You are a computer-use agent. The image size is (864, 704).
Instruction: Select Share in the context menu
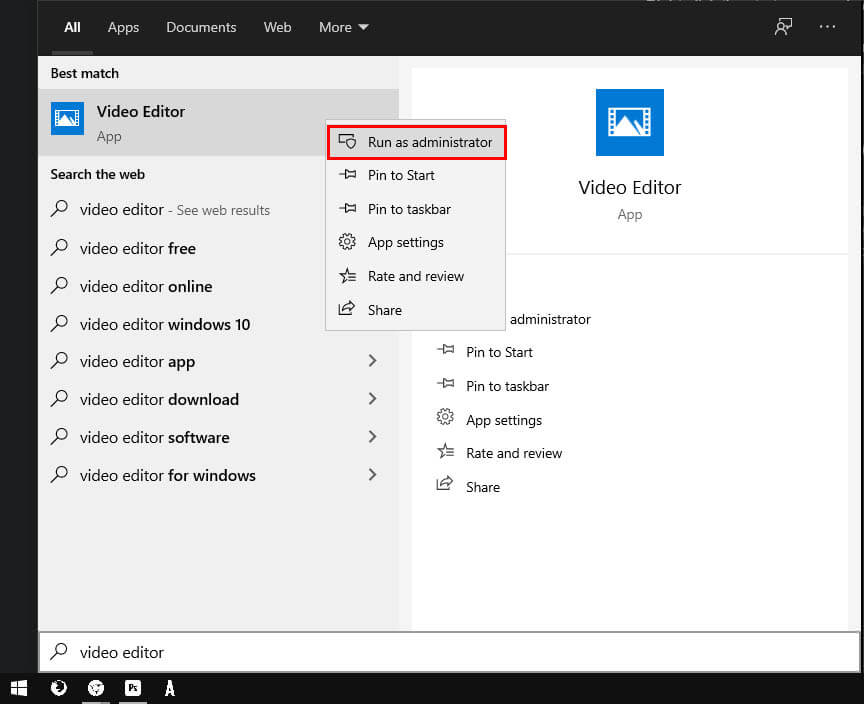tap(416, 310)
